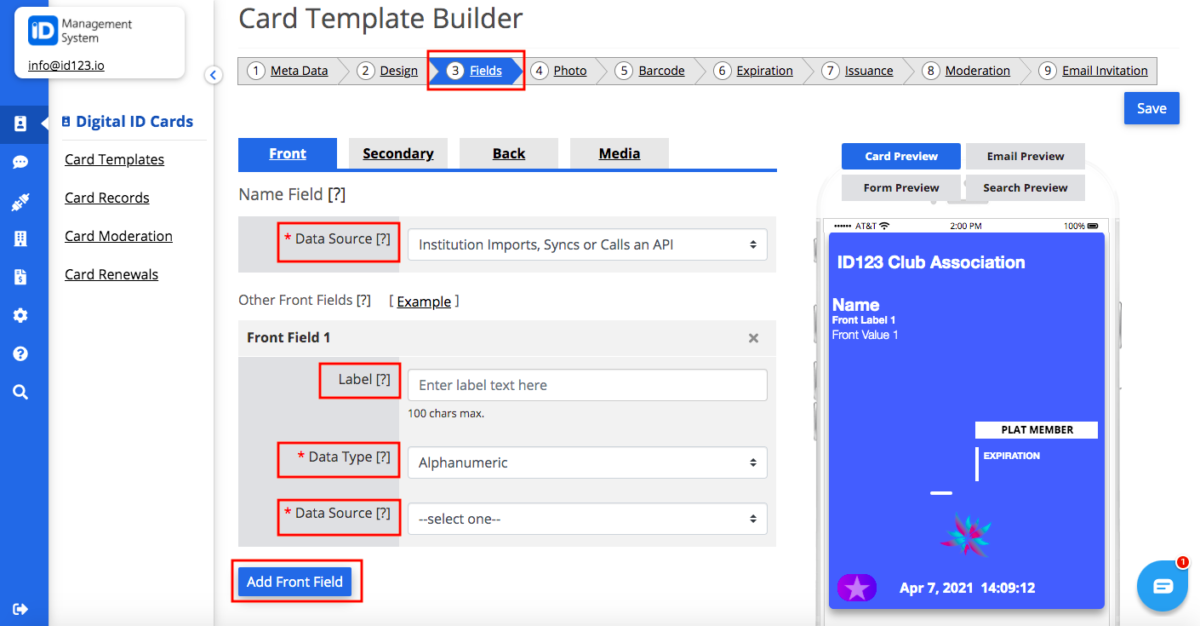Click the help question mark sidebar icon
Viewport: 1200px width, 626px height.
(20, 353)
